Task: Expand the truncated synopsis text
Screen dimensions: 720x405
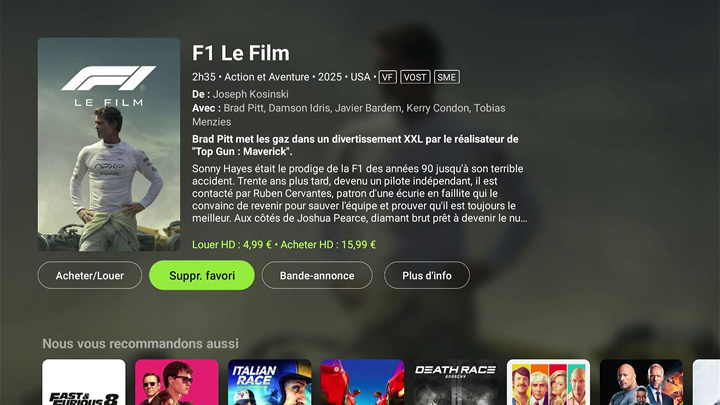Action: pos(360,193)
